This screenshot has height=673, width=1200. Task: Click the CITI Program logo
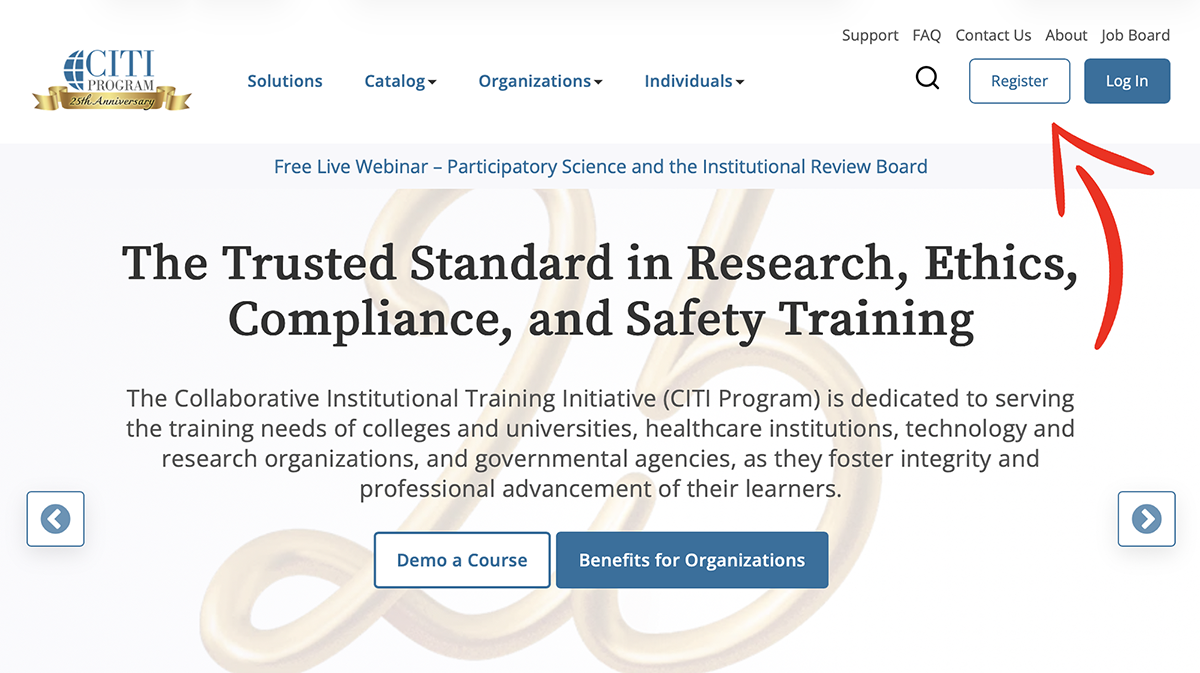pos(111,80)
